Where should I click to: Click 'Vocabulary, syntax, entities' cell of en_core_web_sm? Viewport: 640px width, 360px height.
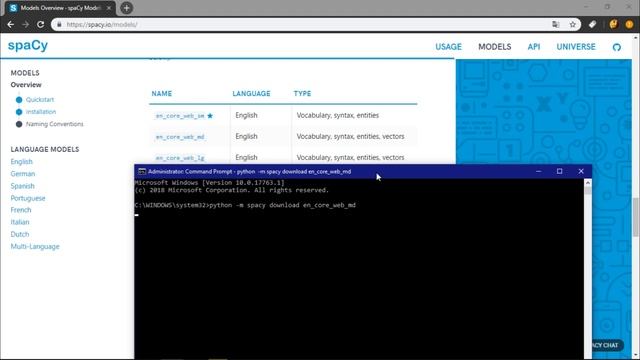338,116
